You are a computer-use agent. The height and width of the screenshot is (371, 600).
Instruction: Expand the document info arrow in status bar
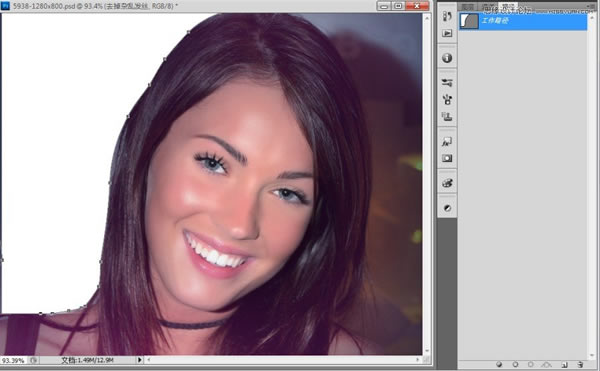click(139, 360)
